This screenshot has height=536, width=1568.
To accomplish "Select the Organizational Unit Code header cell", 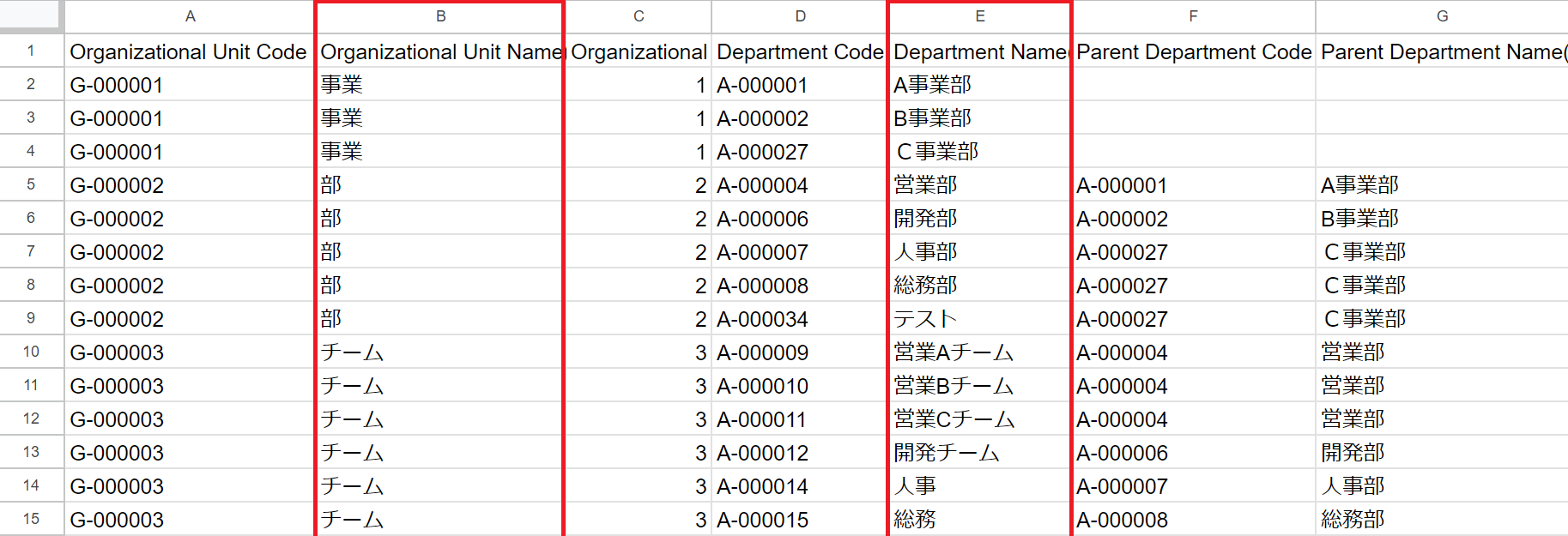I will pos(189,51).
